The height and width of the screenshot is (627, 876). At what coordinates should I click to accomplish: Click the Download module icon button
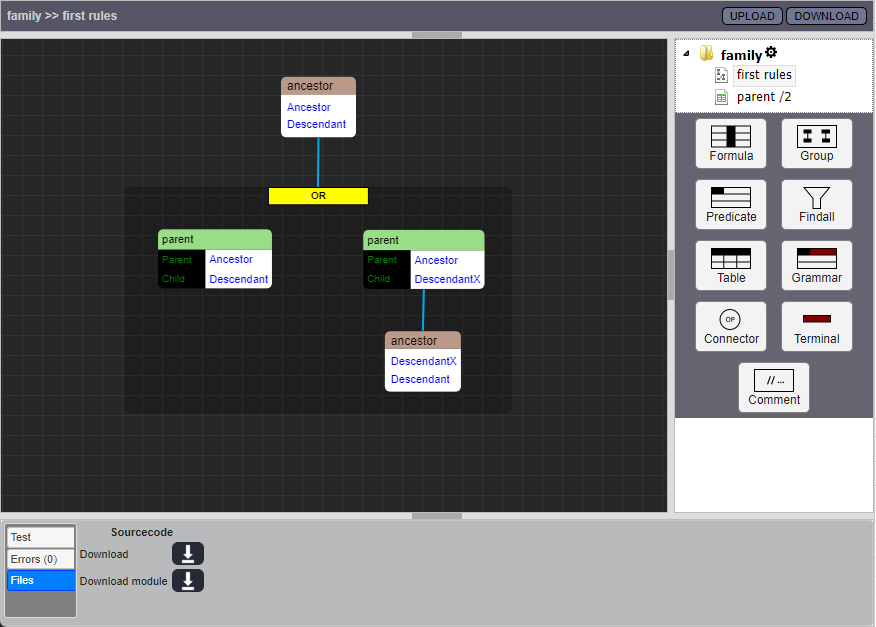(188, 581)
